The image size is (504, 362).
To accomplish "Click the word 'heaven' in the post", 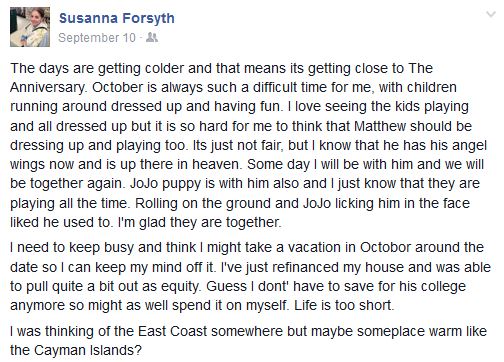I will (216, 164).
